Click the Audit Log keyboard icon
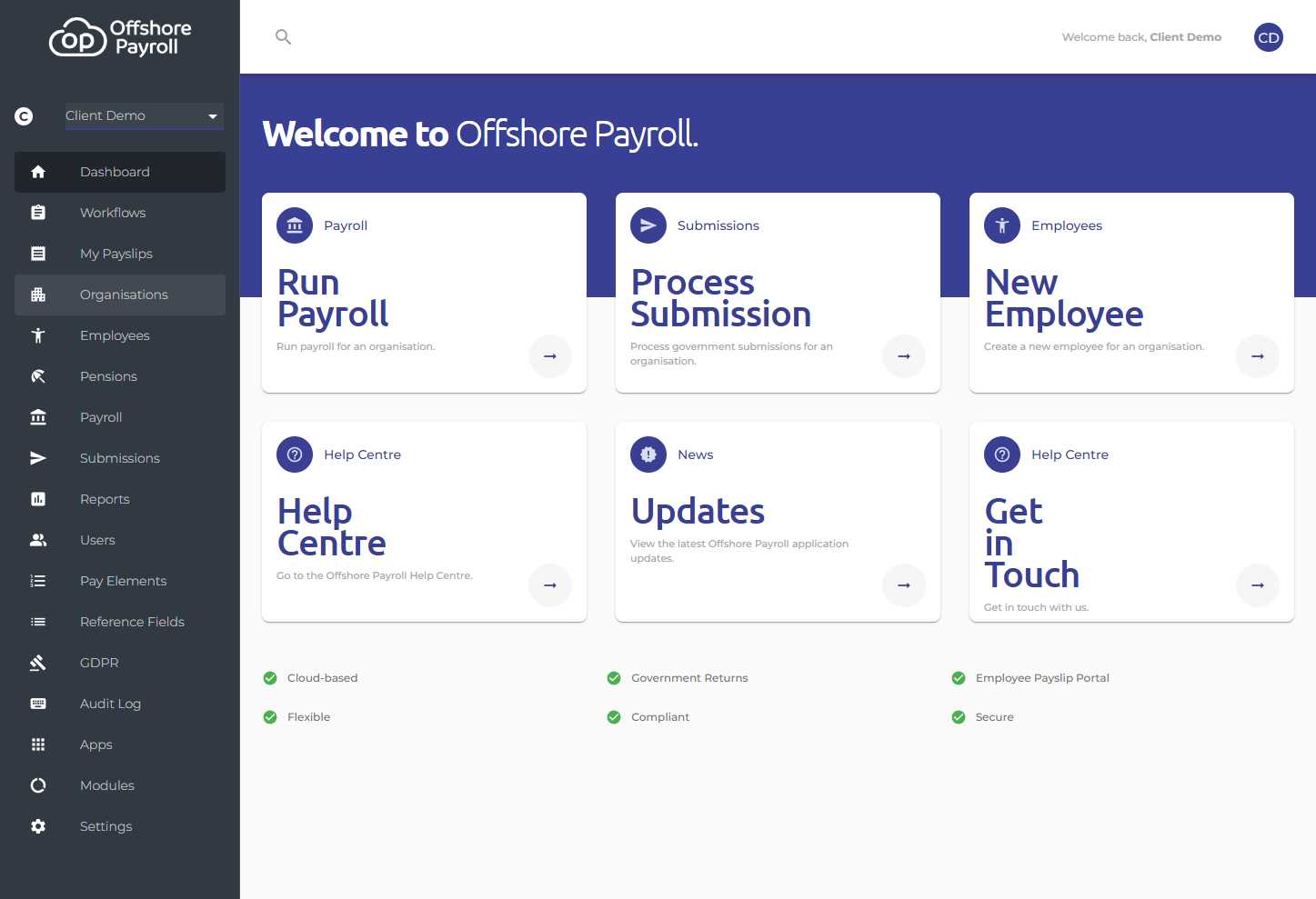Image resolution: width=1316 pixels, height=899 pixels. (38, 704)
